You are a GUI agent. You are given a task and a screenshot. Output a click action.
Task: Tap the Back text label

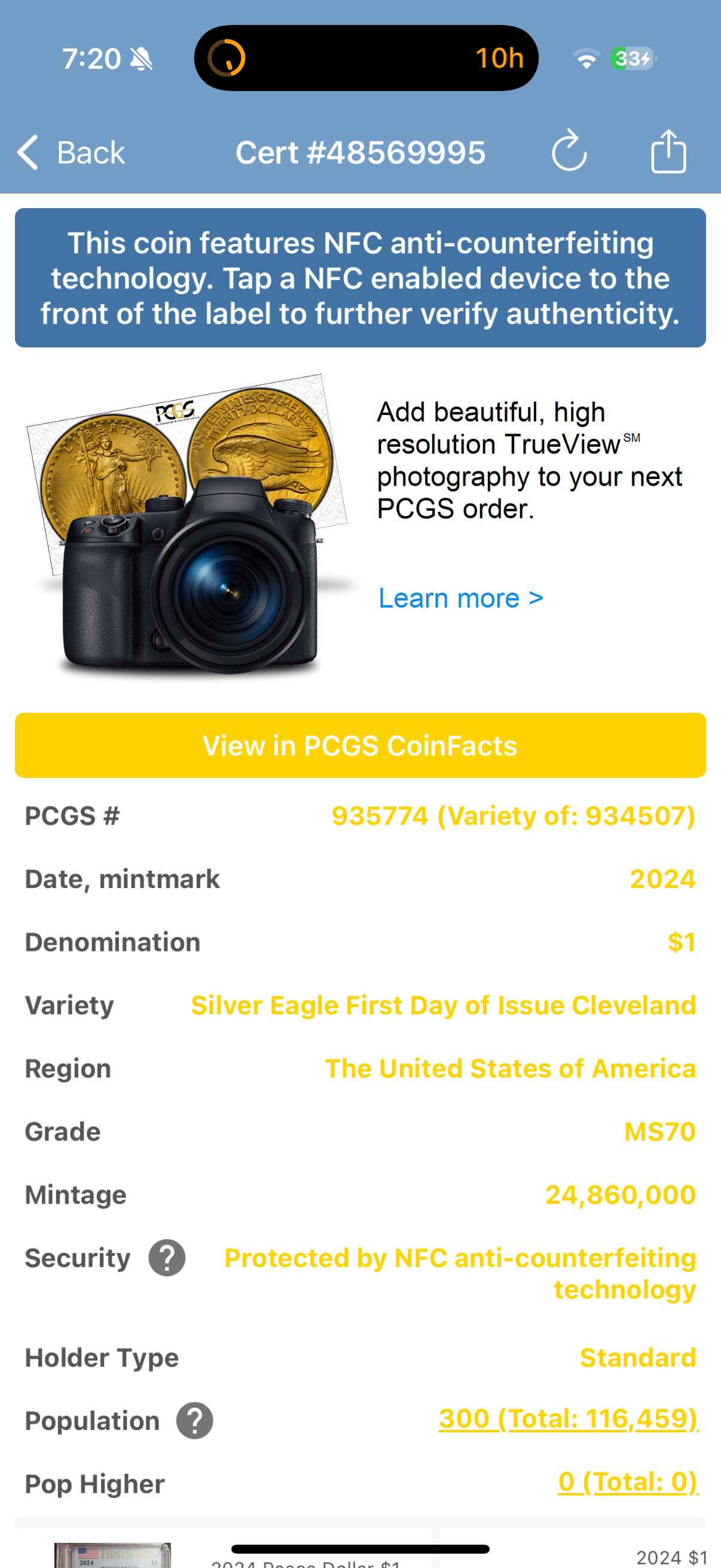pyautogui.click(x=91, y=152)
